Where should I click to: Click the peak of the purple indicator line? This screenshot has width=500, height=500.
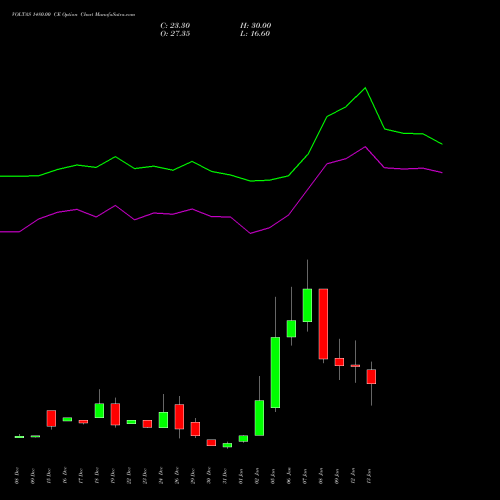(365, 147)
